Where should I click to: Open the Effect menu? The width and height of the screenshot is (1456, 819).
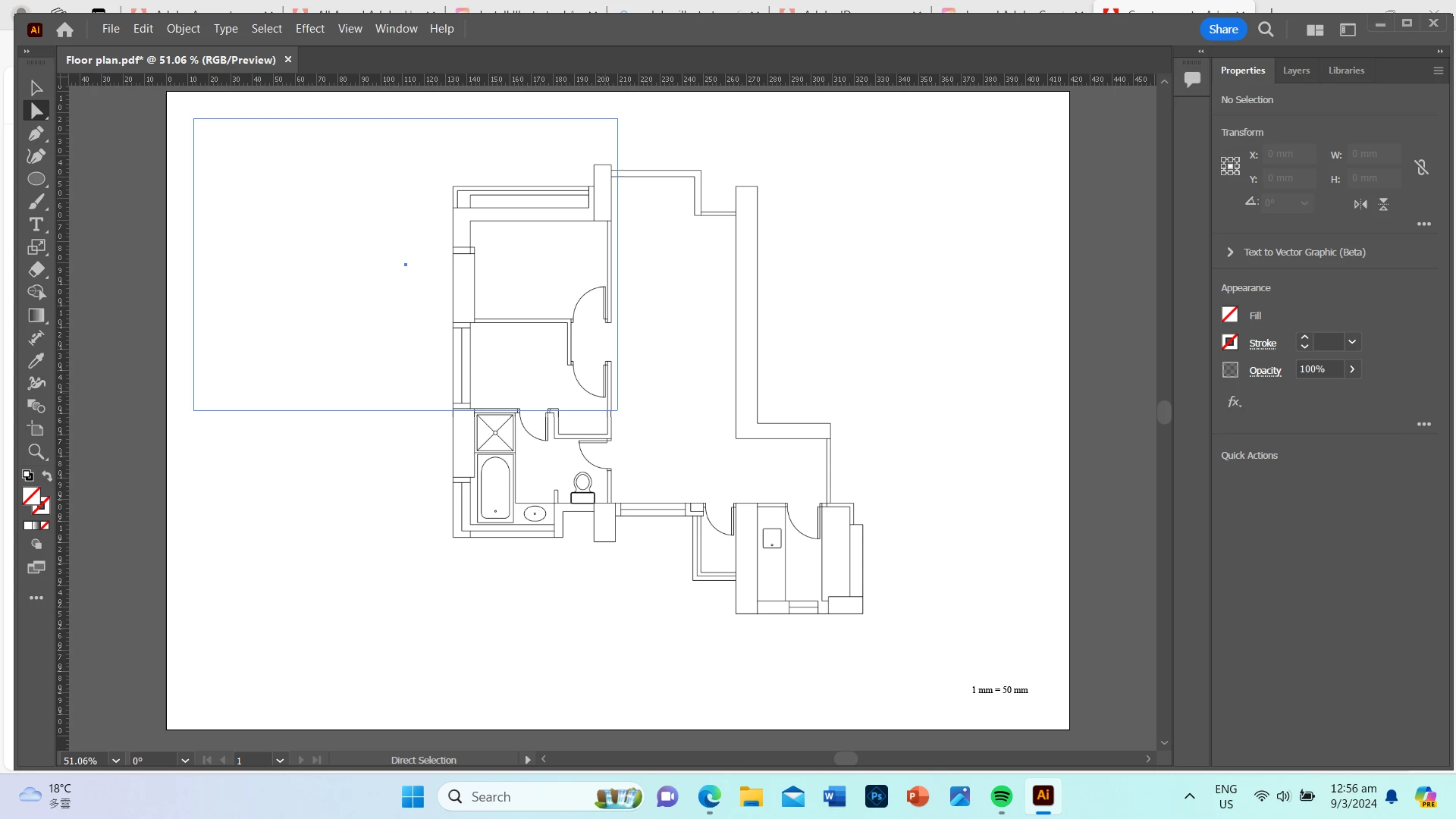(309, 29)
